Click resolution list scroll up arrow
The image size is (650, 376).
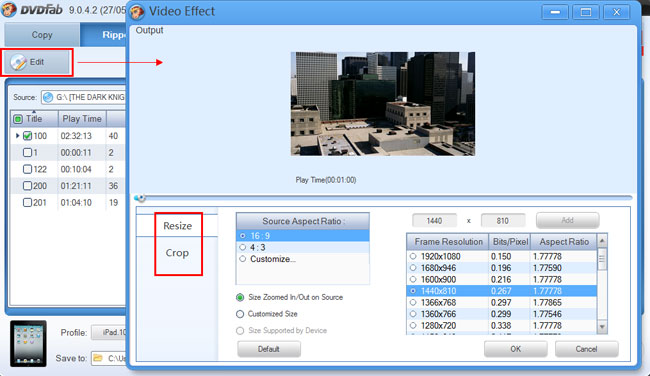[602, 241]
